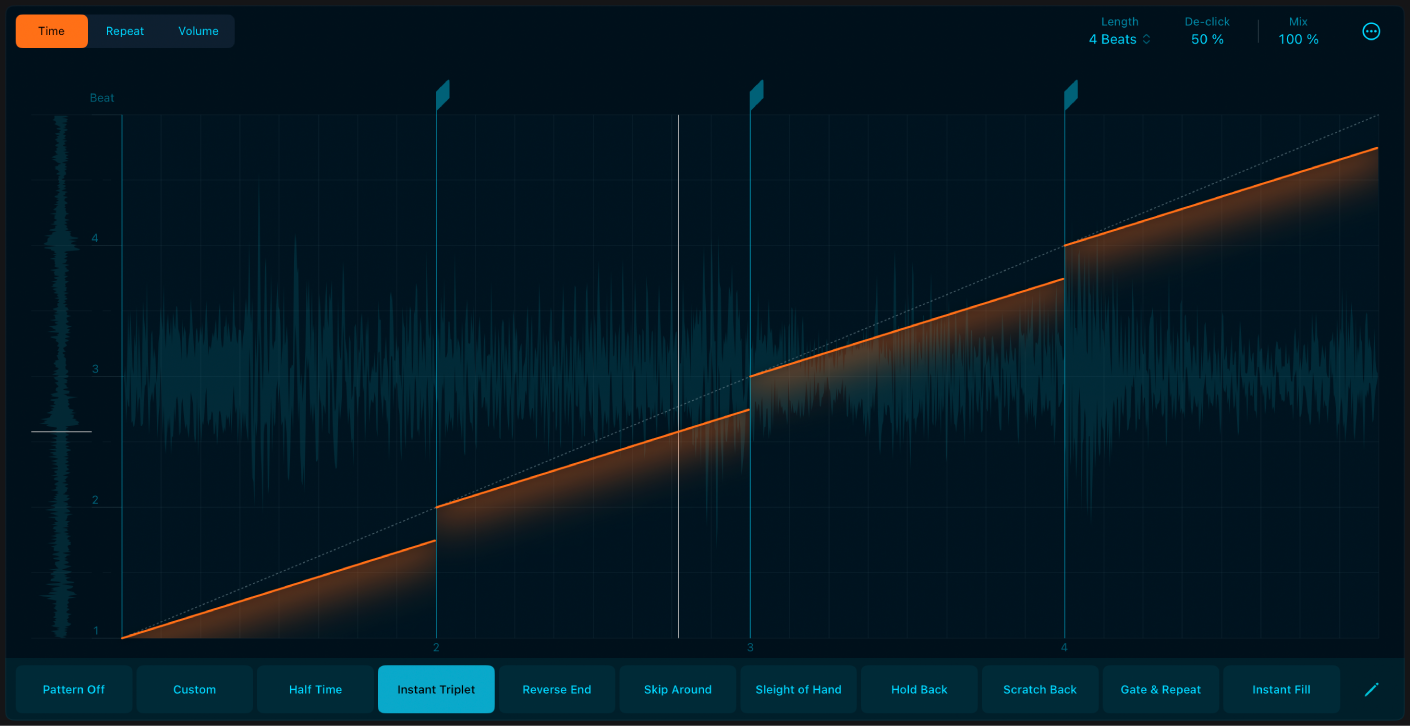The width and height of the screenshot is (1410, 726).
Task: Select the Sleight of Hand preset
Action: coord(798,689)
